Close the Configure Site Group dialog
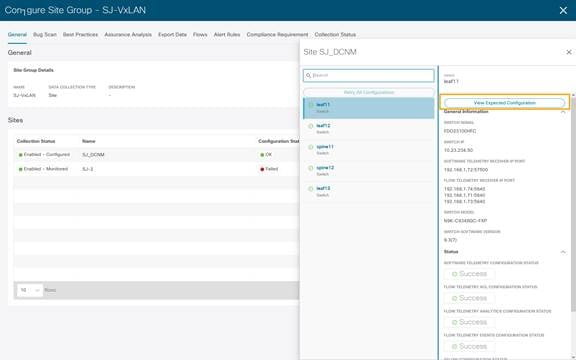This screenshot has width=576, height=360. click(x=563, y=10)
